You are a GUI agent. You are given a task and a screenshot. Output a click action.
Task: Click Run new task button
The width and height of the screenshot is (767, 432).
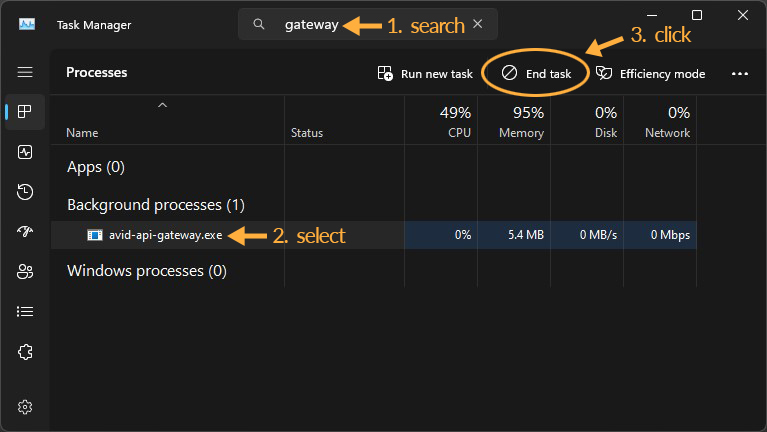pyautogui.click(x=425, y=74)
